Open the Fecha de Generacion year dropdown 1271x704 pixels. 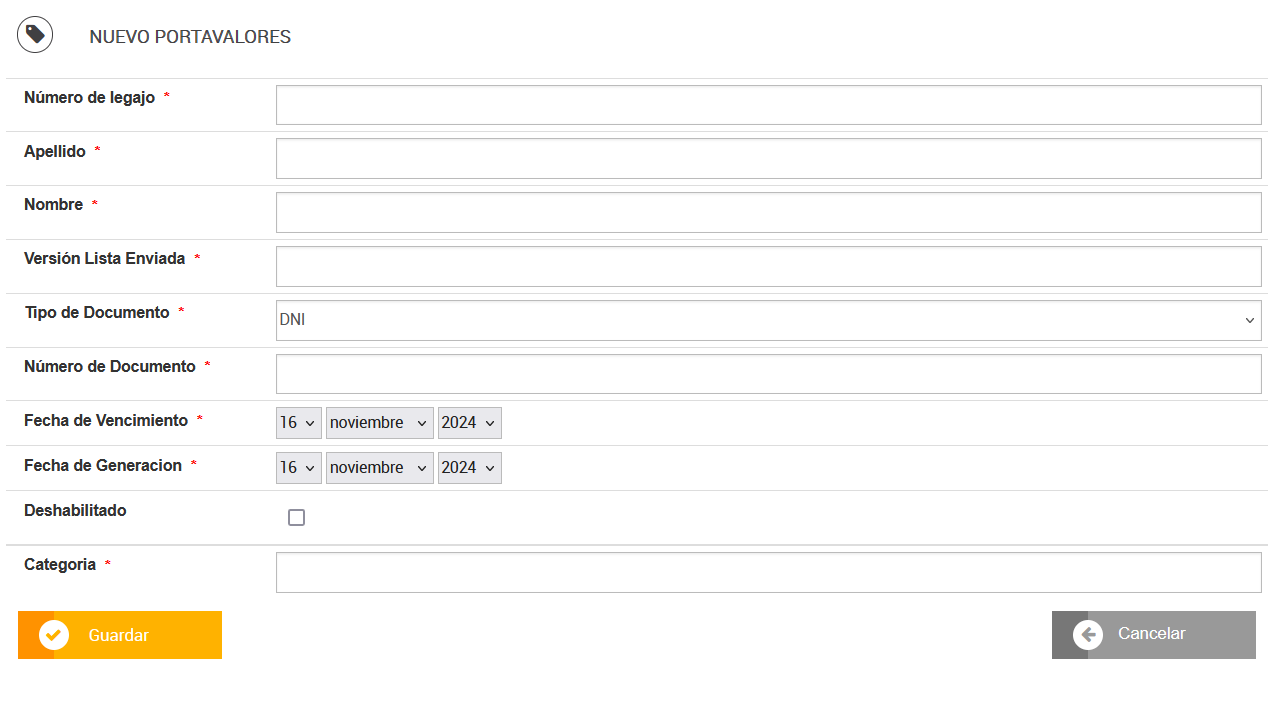tap(470, 468)
